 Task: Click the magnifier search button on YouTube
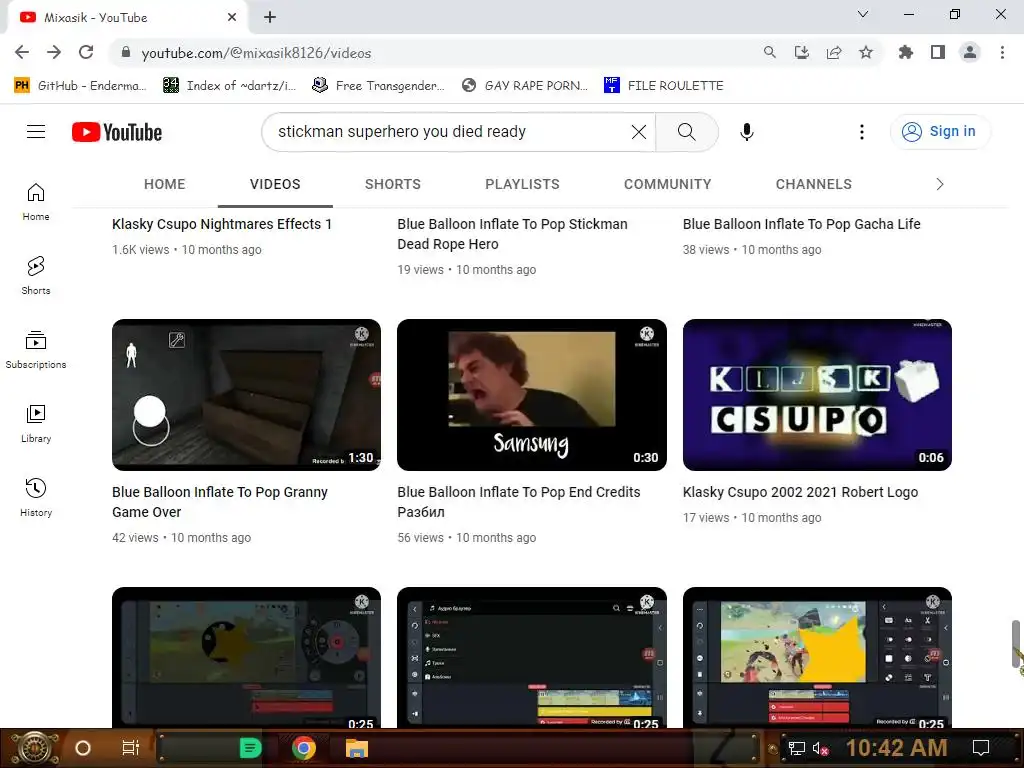686,132
